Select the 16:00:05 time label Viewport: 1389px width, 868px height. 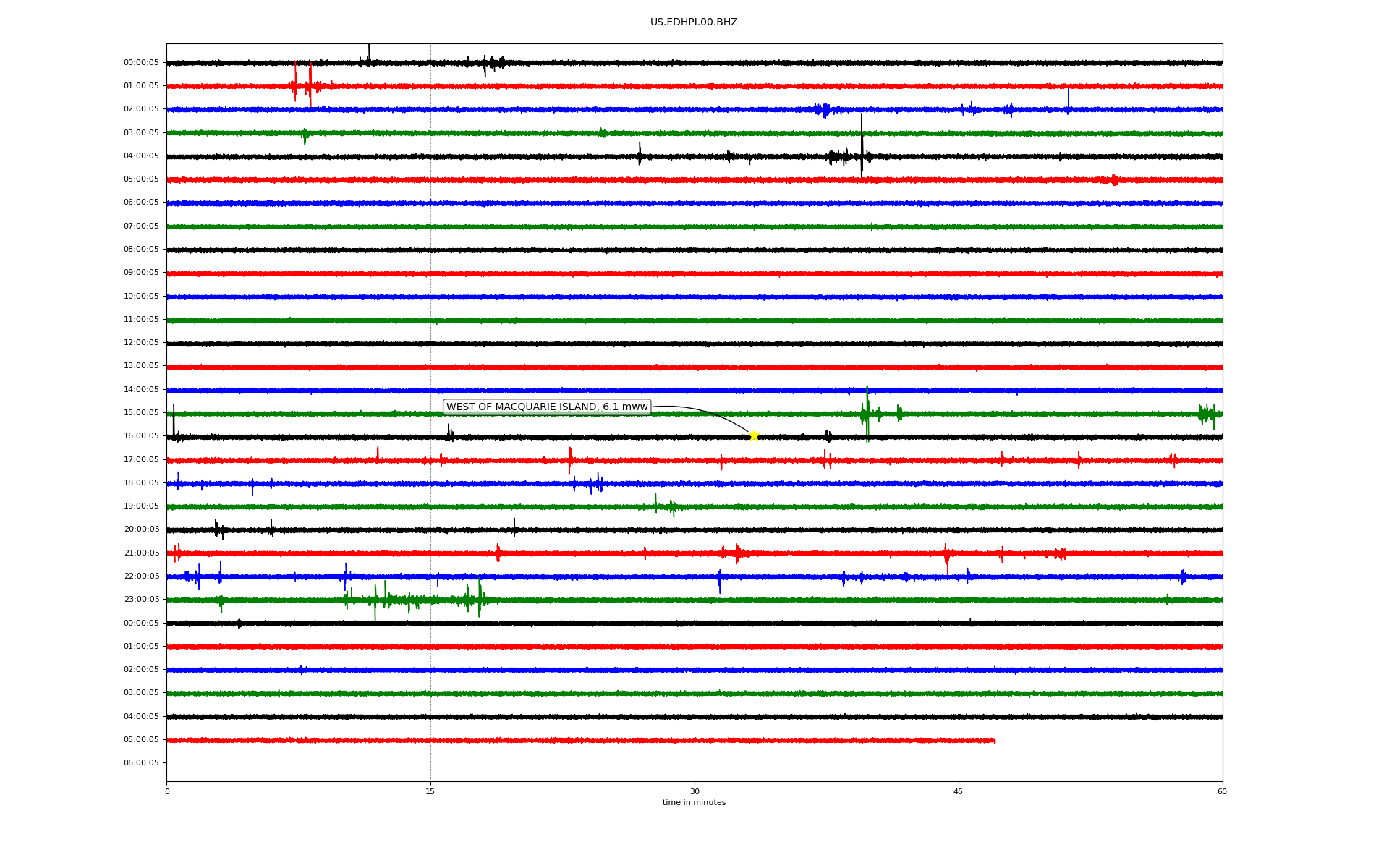(x=141, y=435)
